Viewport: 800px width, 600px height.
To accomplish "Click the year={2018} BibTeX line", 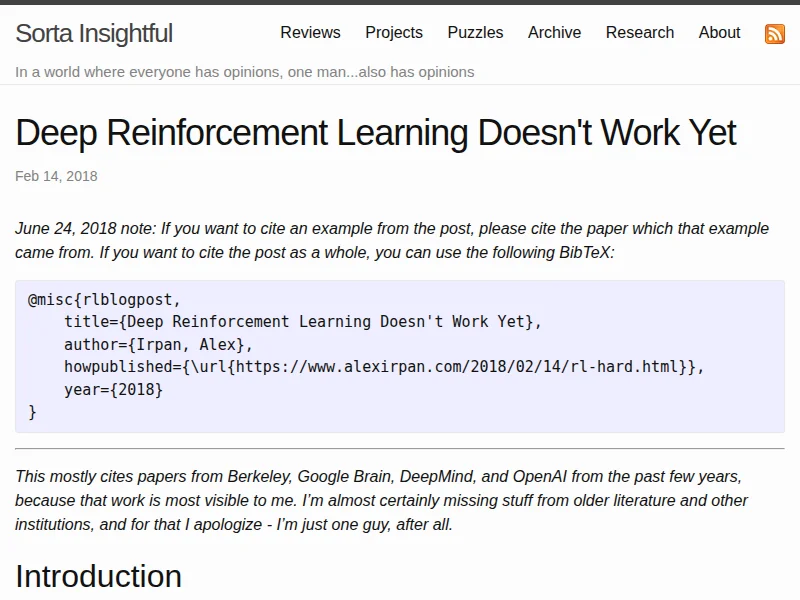I will click(113, 389).
